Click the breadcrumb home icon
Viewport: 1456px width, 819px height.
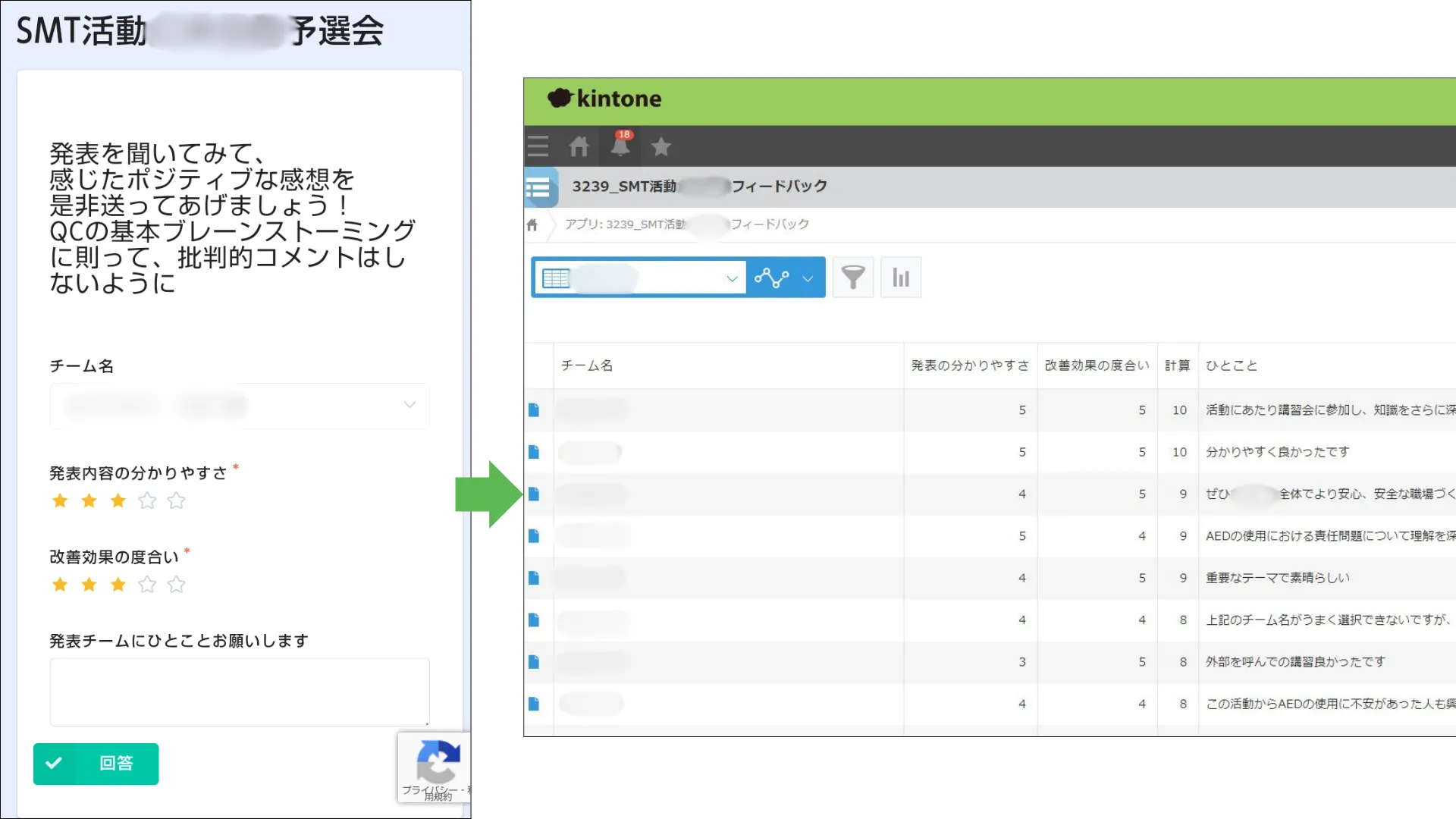click(532, 224)
